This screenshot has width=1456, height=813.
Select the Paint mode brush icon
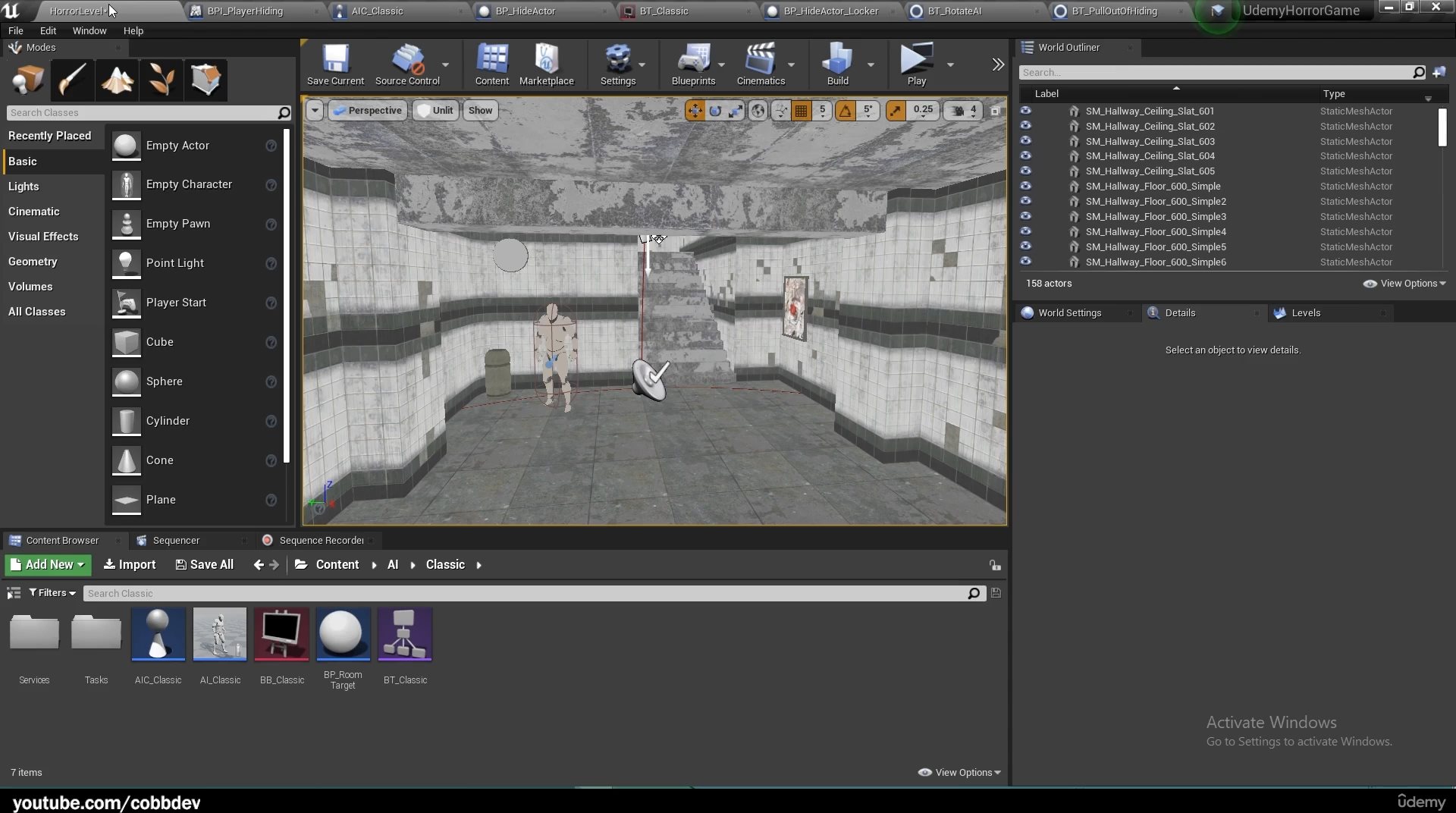73,80
